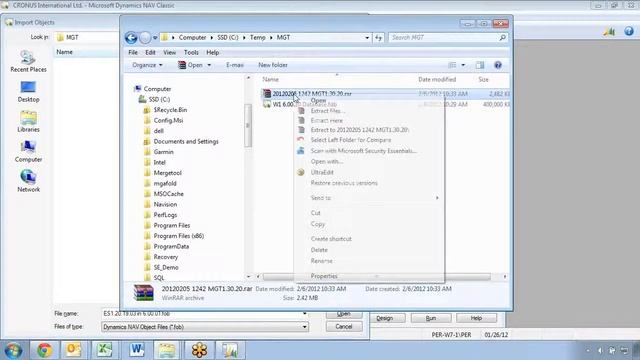This screenshot has height=360, width=640.
Task: Click E-mail in Explorer toolbar
Action: point(235,65)
